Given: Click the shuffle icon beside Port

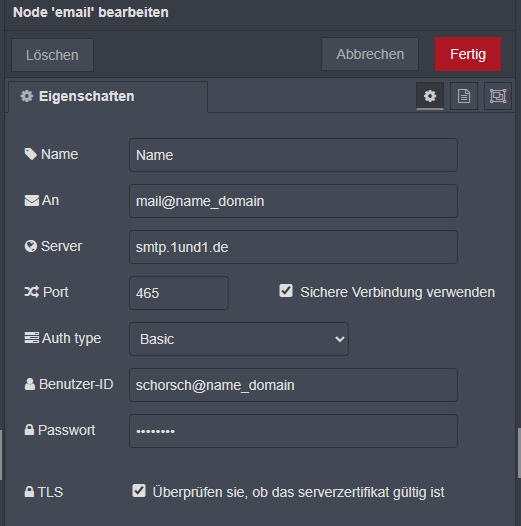Looking at the screenshot, I should (x=32, y=292).
